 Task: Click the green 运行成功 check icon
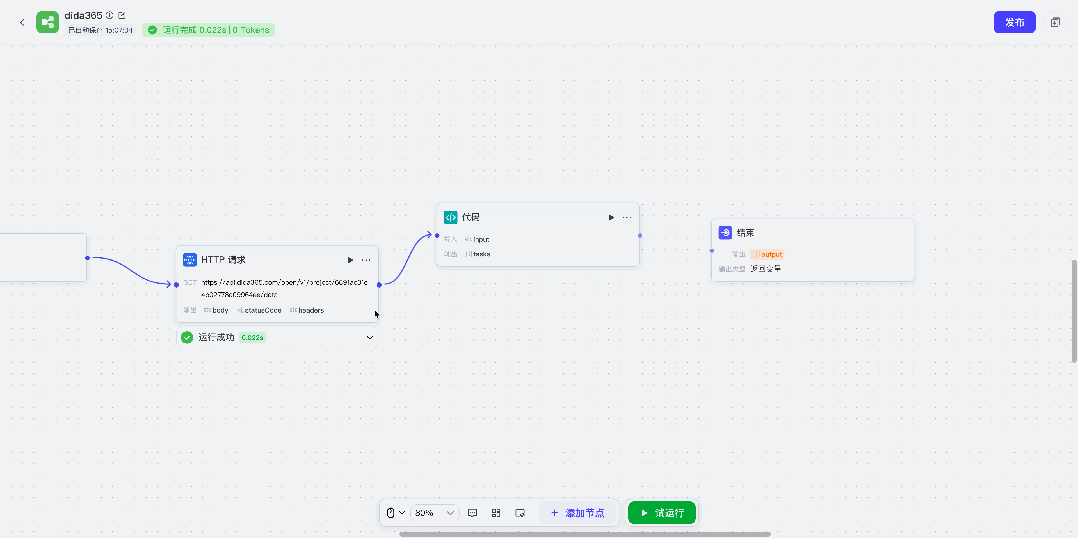(x=186, y=337)
